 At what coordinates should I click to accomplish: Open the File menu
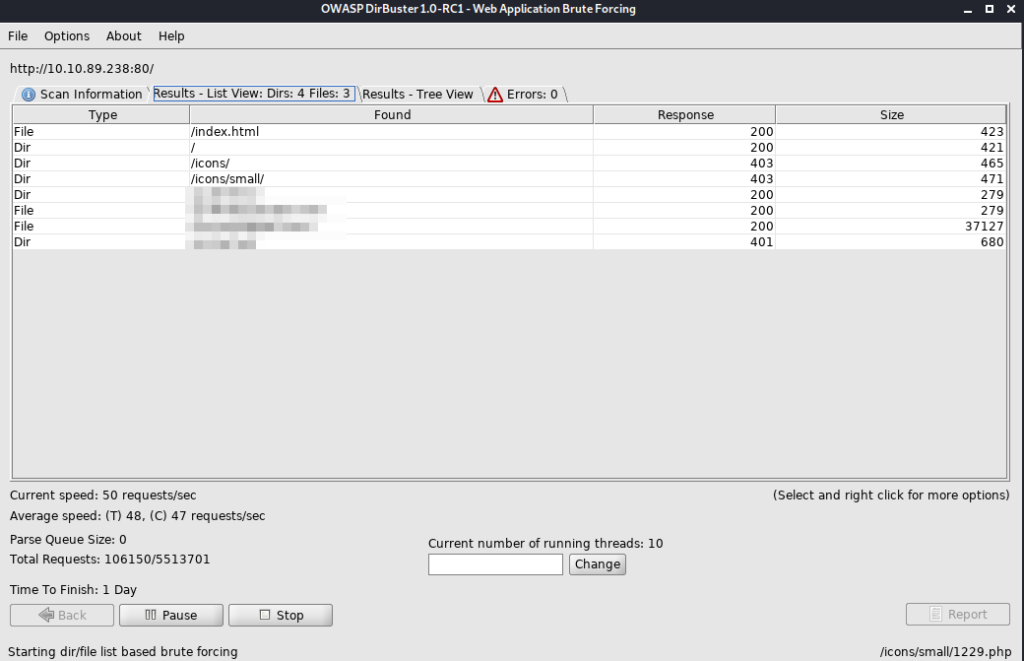click(x=17, y=36)
